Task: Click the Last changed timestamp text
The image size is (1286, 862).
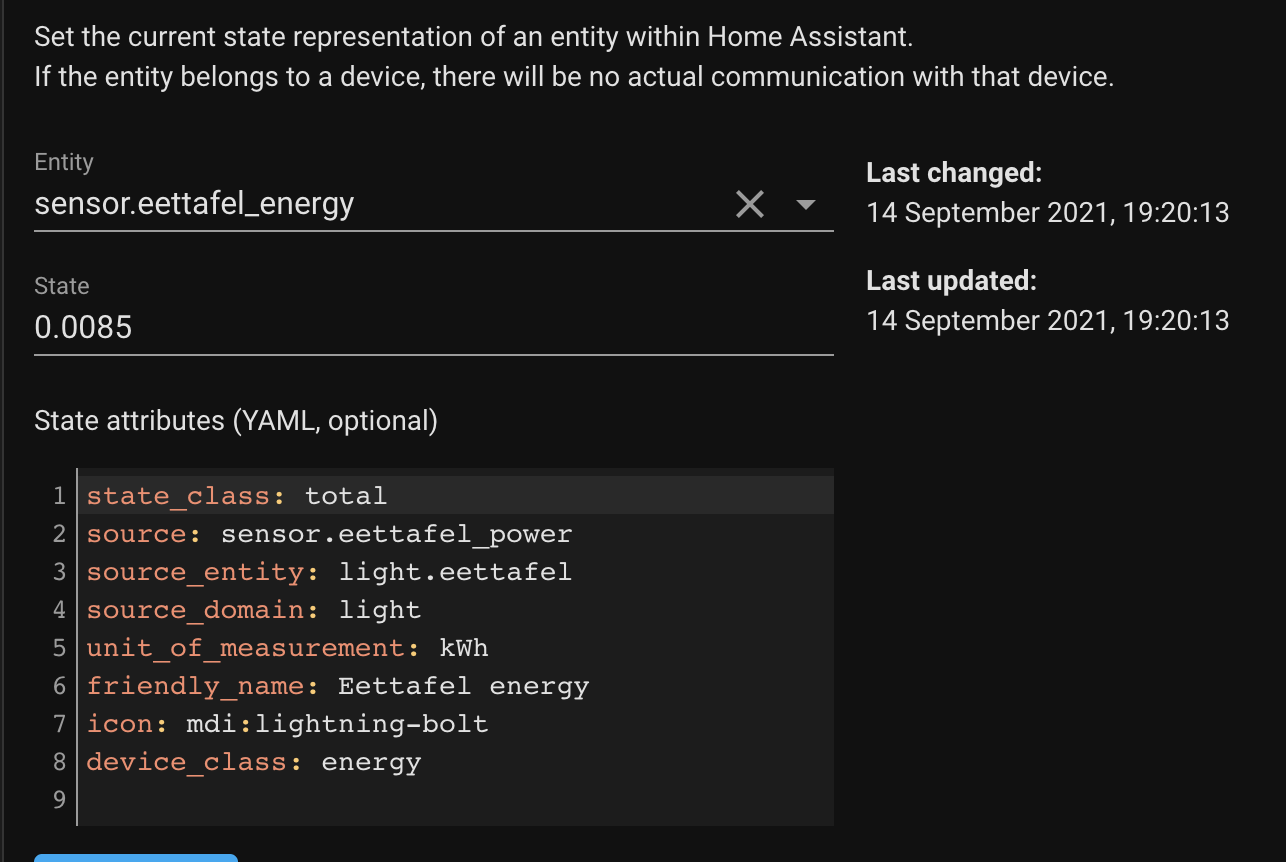Action: pyautogui.click(x=1048, y=212)
